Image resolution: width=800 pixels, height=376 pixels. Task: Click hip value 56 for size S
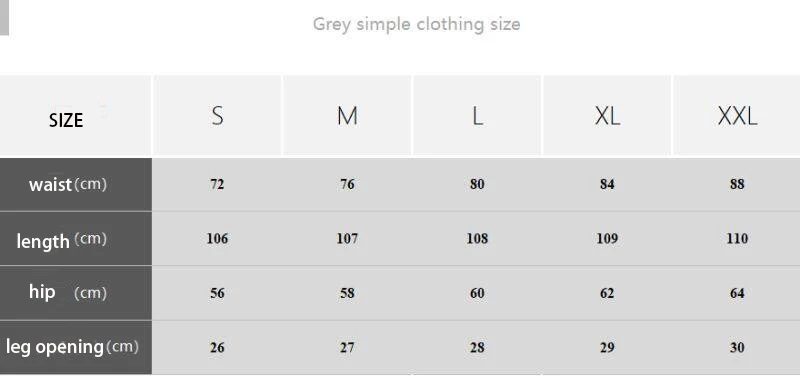[217, 293]
